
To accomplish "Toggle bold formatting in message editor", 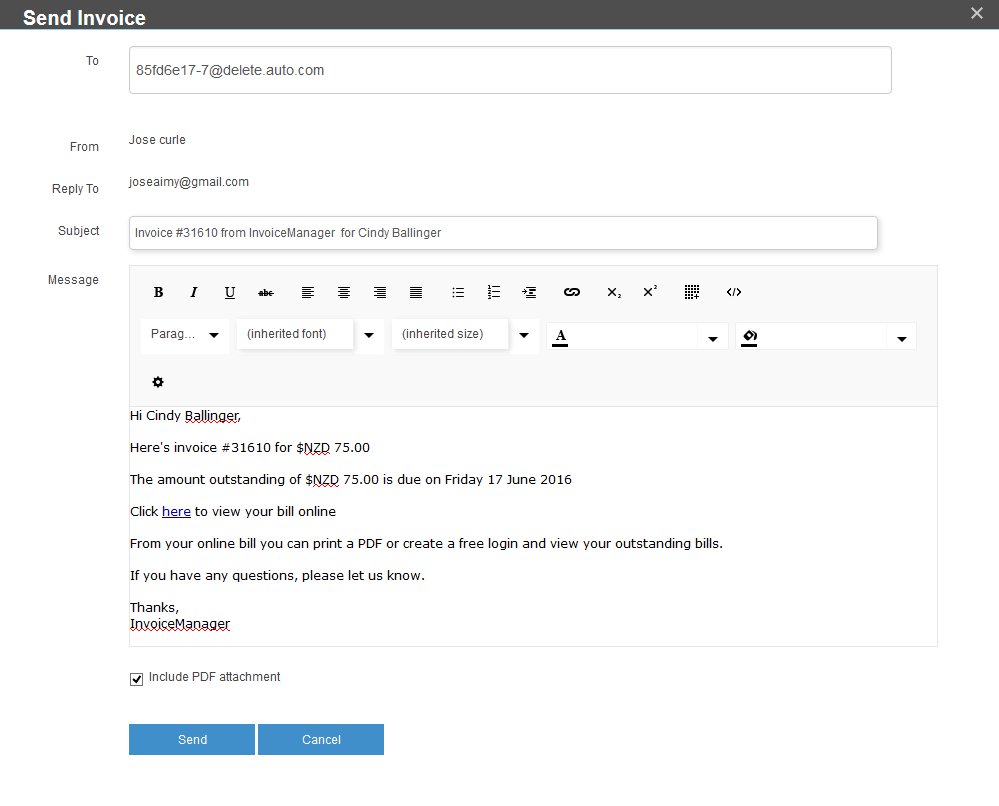I will point(158,293).
